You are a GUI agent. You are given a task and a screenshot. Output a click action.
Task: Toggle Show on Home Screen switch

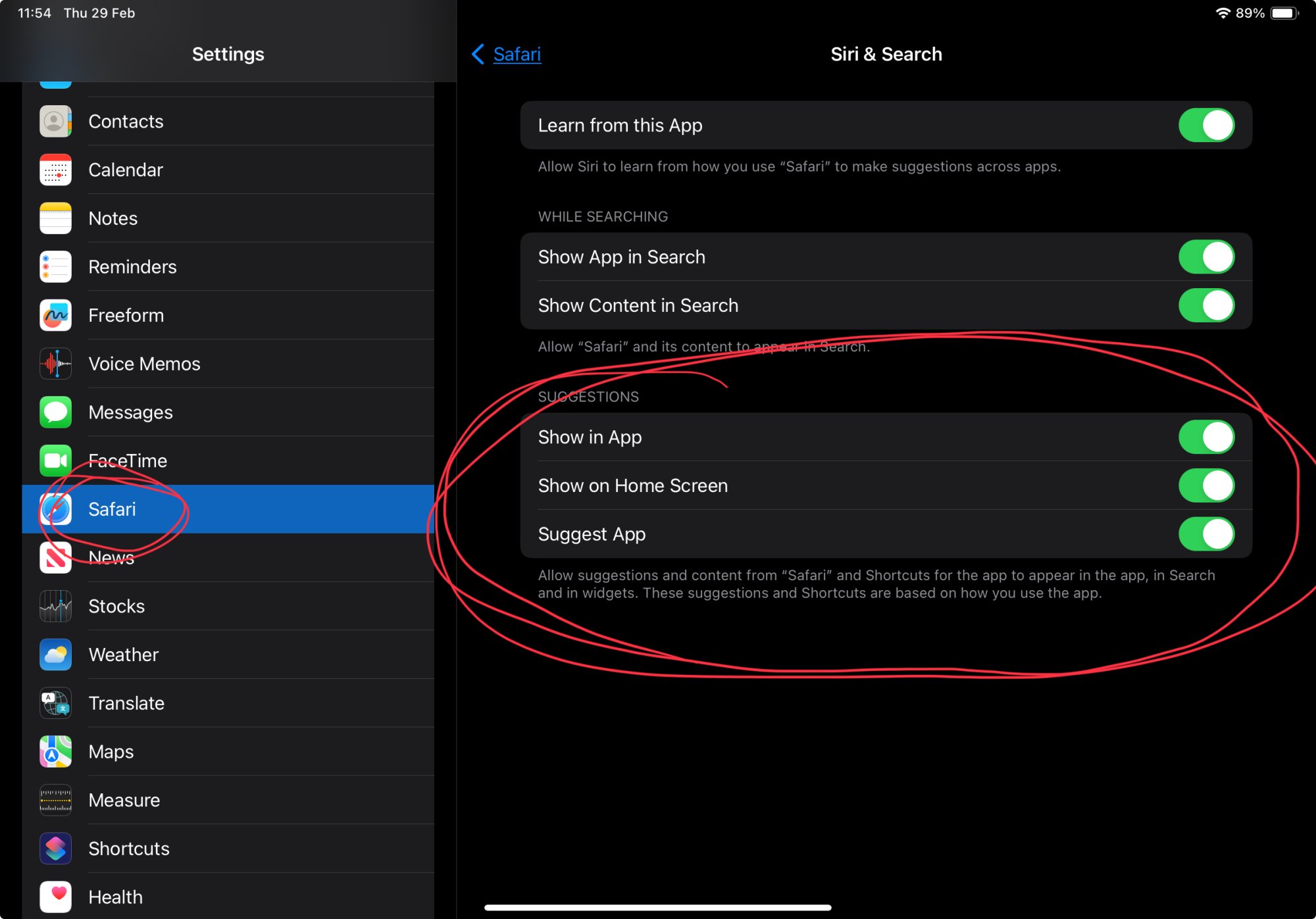click(x=1205, y=485)
